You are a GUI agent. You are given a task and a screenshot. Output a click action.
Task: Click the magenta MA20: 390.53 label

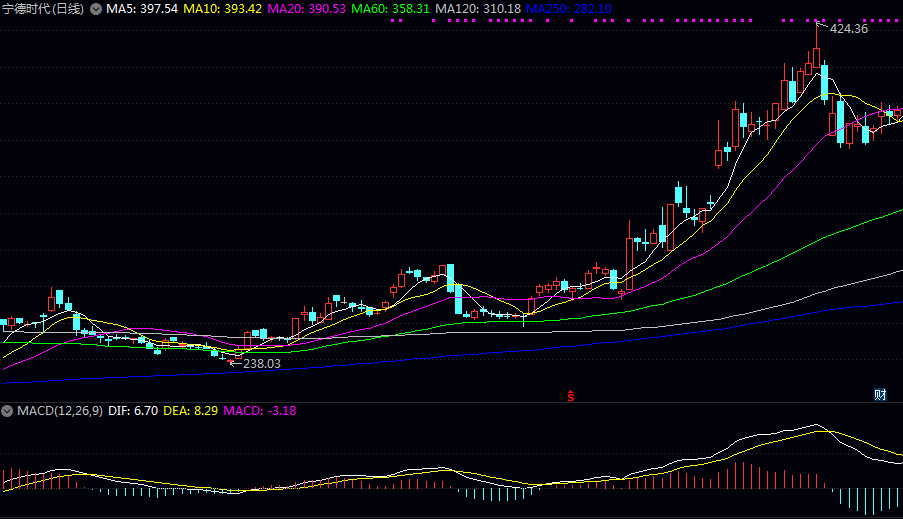tap(306, 9)
